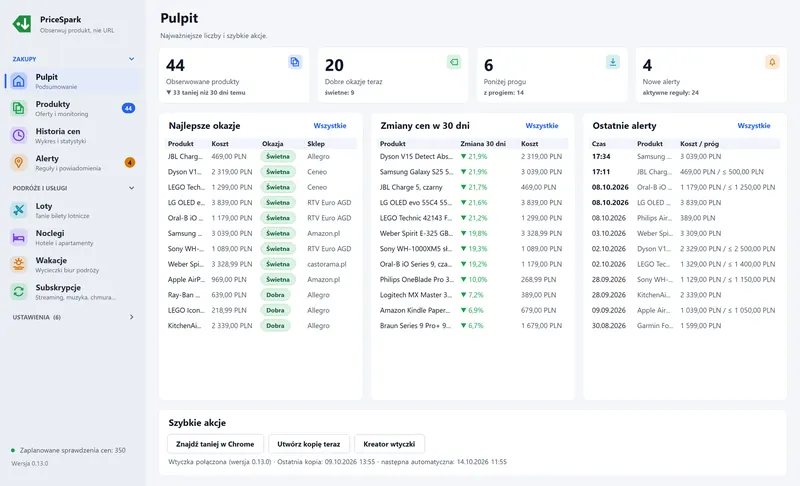Click the Dobra badge in the KitchenAi... row
Image resolution: width=800 pixels, height=486 pixels.
click(x=276, y=325)
